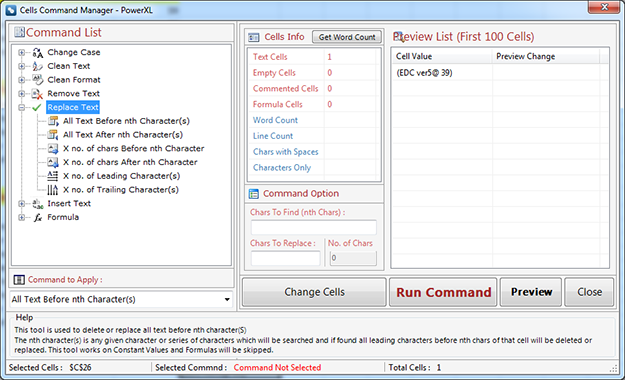The height and width of the screenshot is (380, 625).
Task: Click the PowerXL app icon in title bar
Action: pyautogui.click(x=11, y=10)
